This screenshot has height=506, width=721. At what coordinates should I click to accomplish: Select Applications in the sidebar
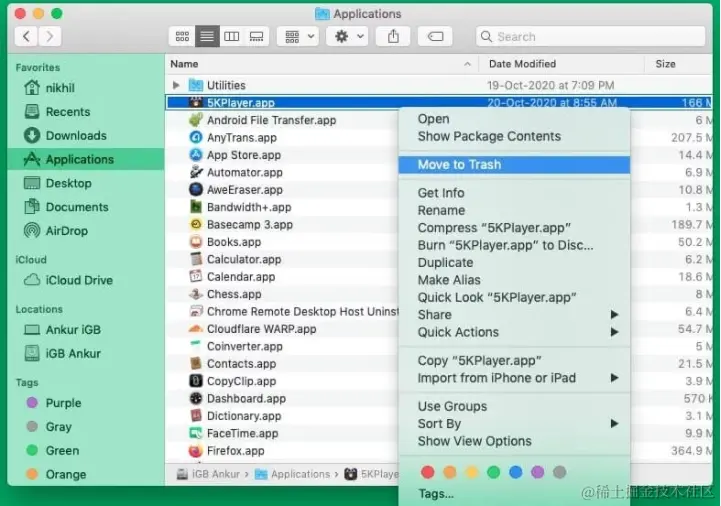(x=86, y=160)
